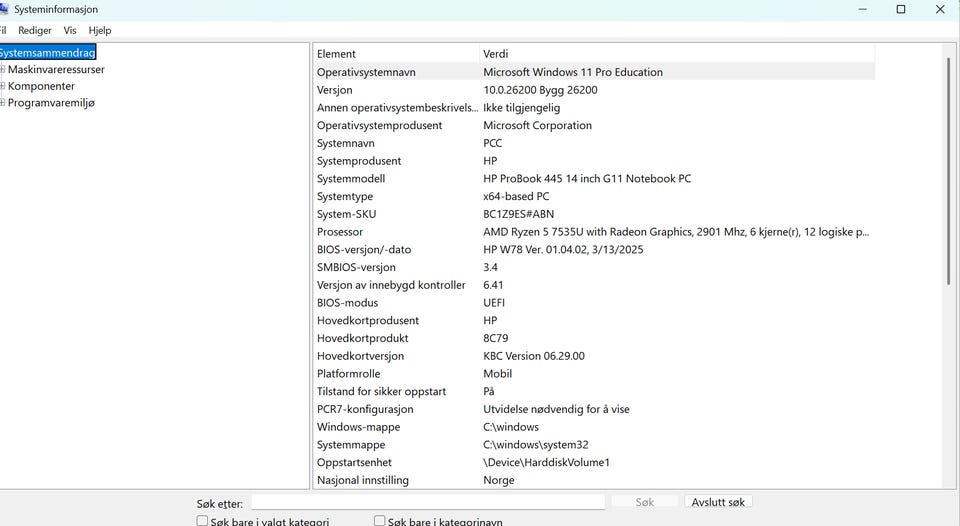960x526 pixels.
Task: Click the value 'Norge'
Action: (x=498, y=481)
